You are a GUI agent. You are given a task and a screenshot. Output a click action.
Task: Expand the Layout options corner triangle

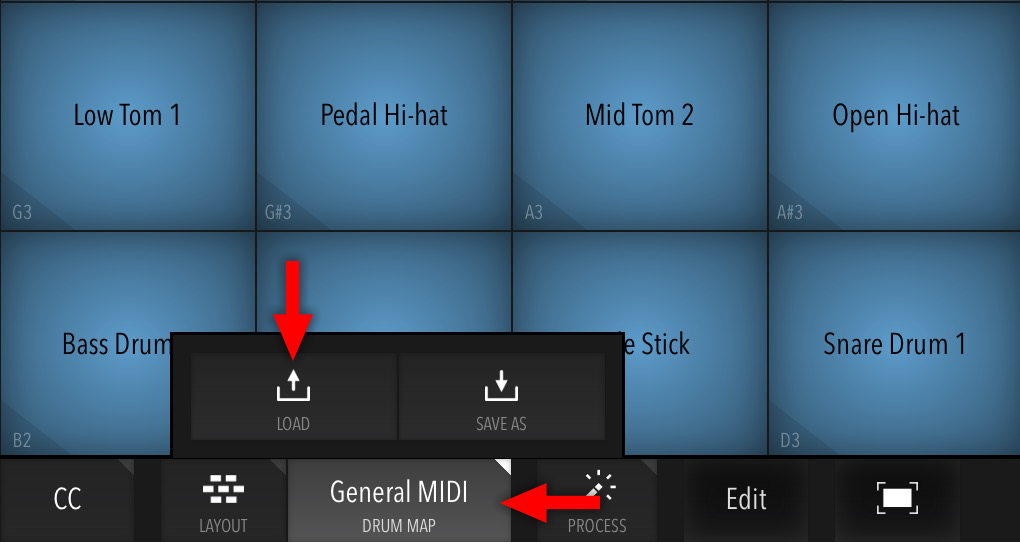(x=280, y=466)
